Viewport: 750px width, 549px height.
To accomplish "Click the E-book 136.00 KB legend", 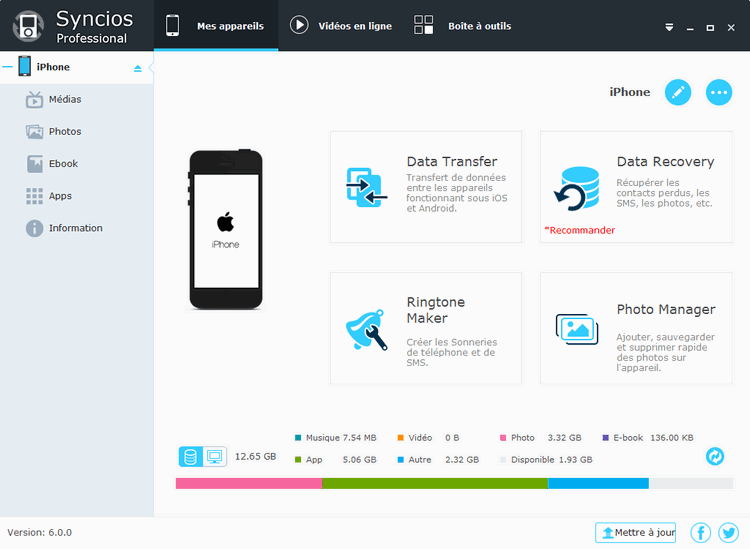I will point(648,438).
